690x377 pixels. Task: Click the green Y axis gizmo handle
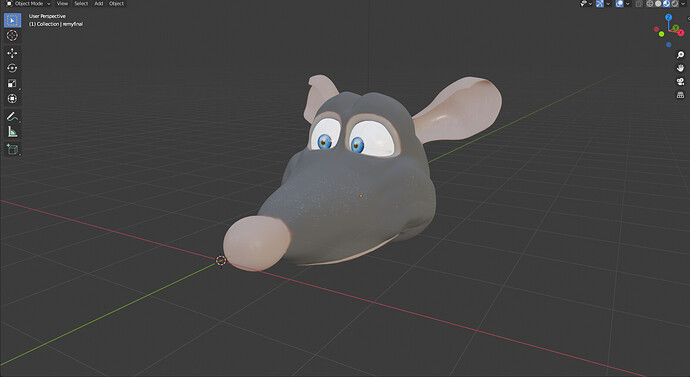pyautogui.click(x=675, y=28)
